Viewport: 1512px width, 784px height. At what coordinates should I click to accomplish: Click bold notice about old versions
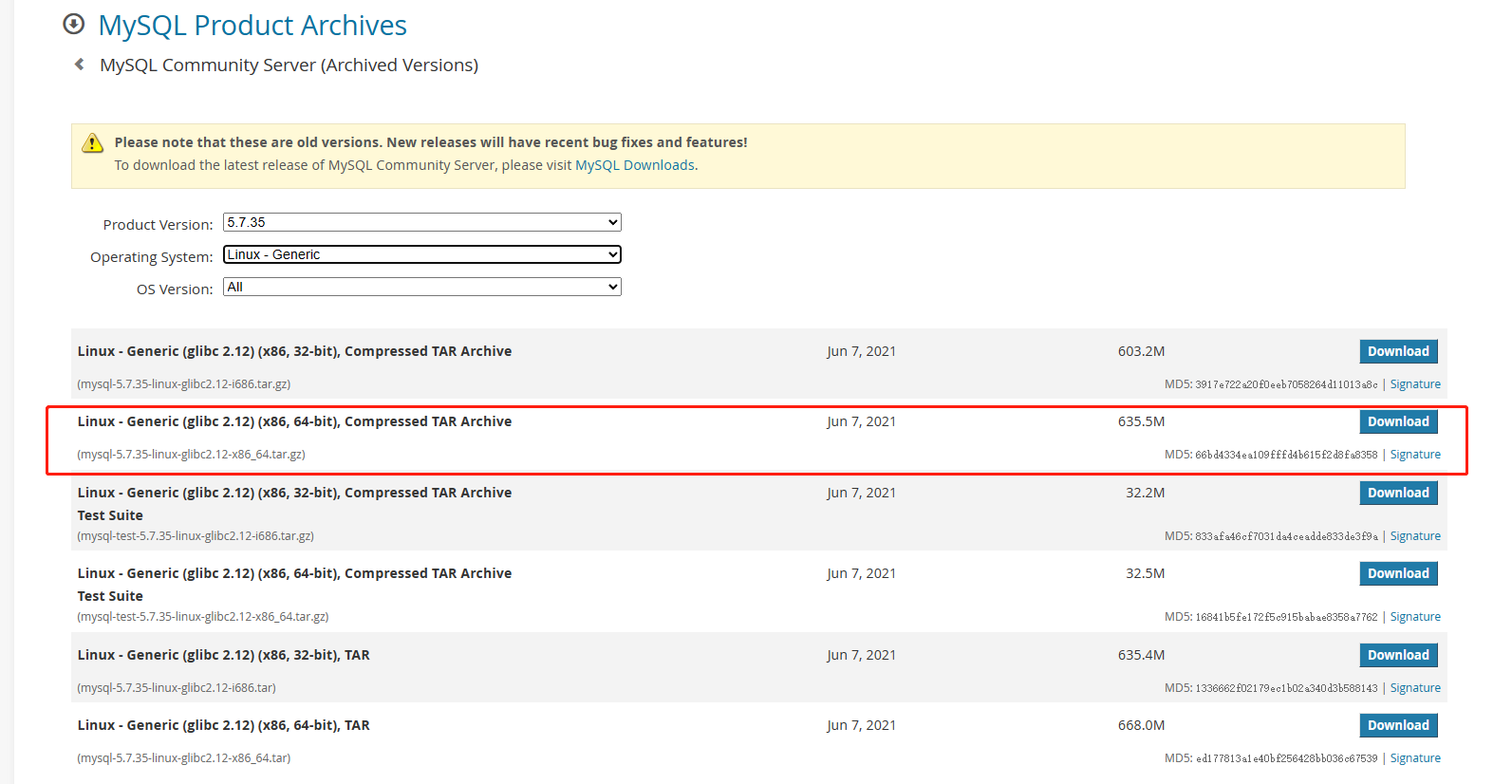click(431, 142)
